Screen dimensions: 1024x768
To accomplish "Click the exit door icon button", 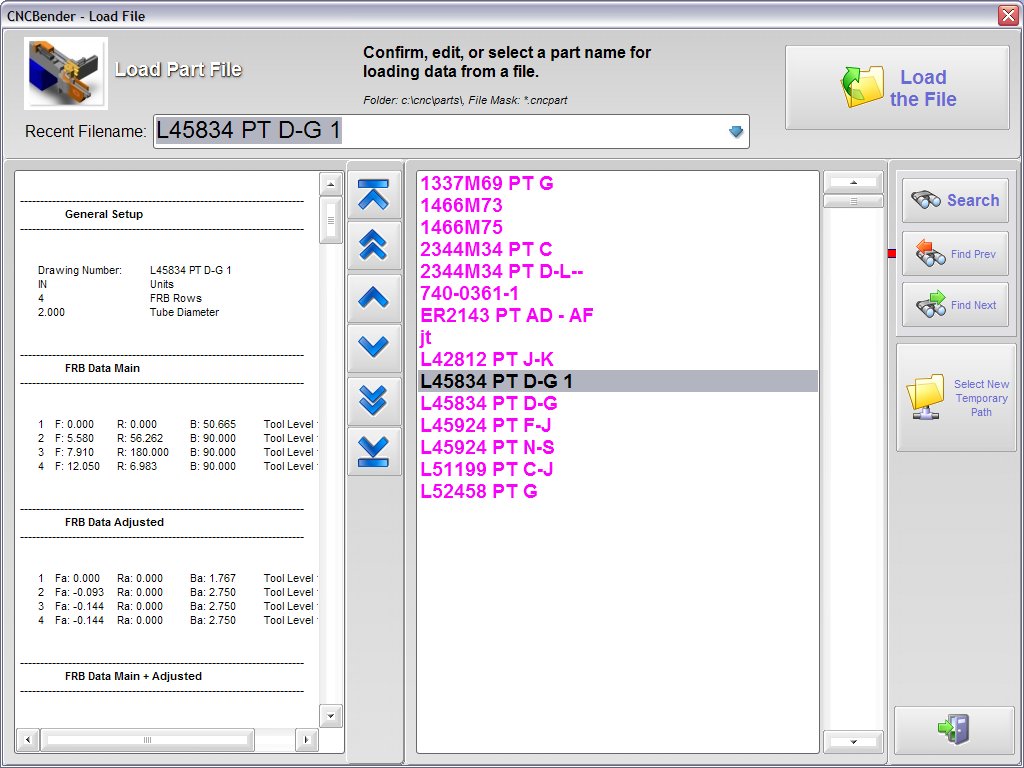I will [x=952, y=729].
